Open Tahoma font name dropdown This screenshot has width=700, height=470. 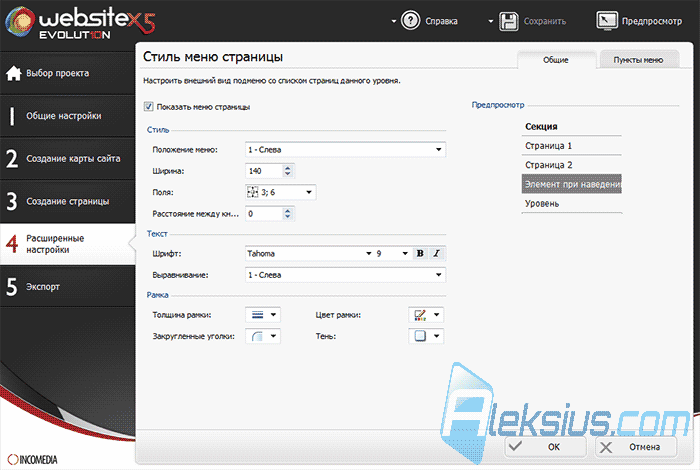coord(309,254)
